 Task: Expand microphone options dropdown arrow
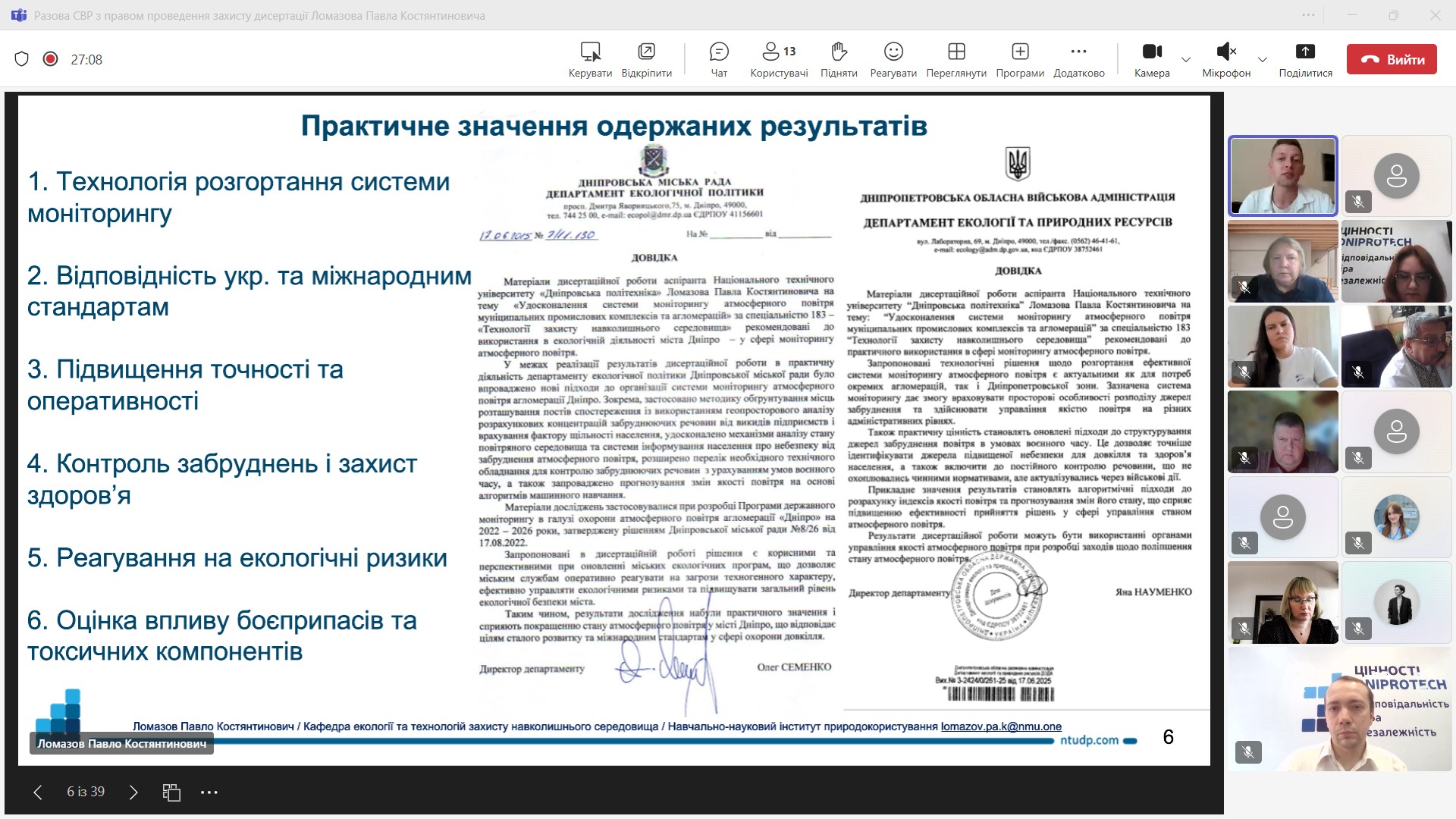[1262, 59]
